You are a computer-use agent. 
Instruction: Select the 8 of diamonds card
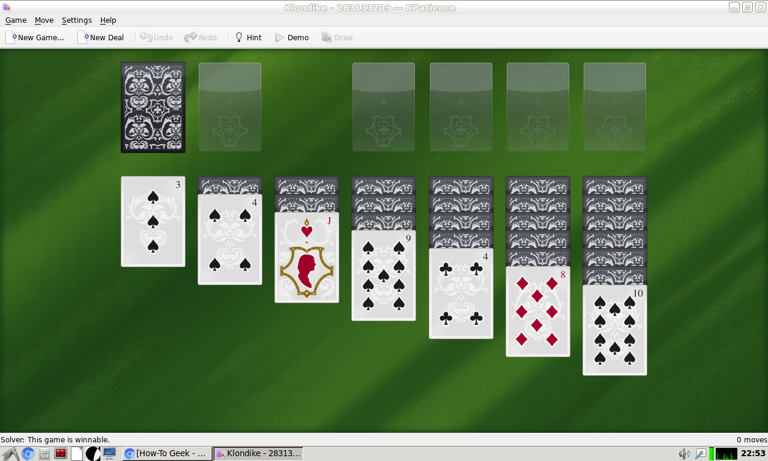coord(538,312)
